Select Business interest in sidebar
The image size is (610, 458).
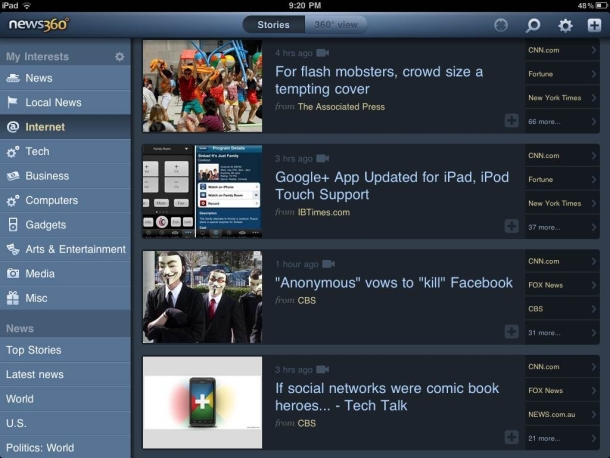click(65, 176)
